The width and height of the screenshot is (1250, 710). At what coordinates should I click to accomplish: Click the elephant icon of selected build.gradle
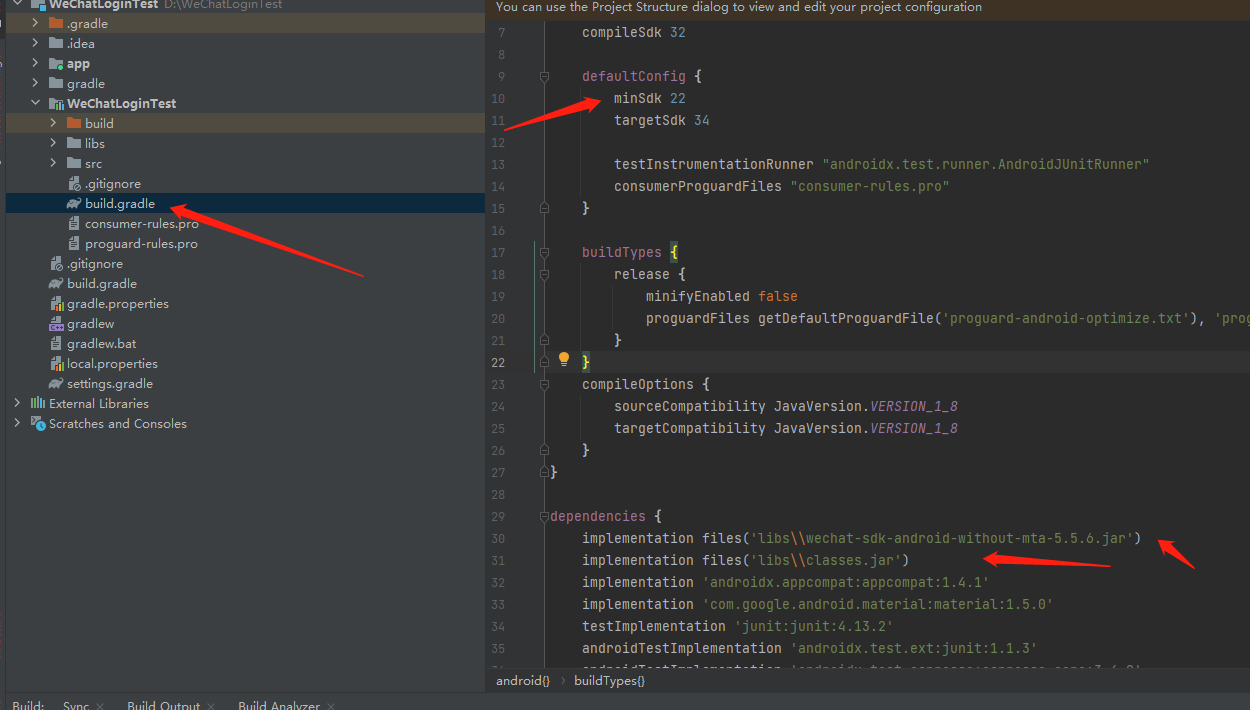(75, 203)
